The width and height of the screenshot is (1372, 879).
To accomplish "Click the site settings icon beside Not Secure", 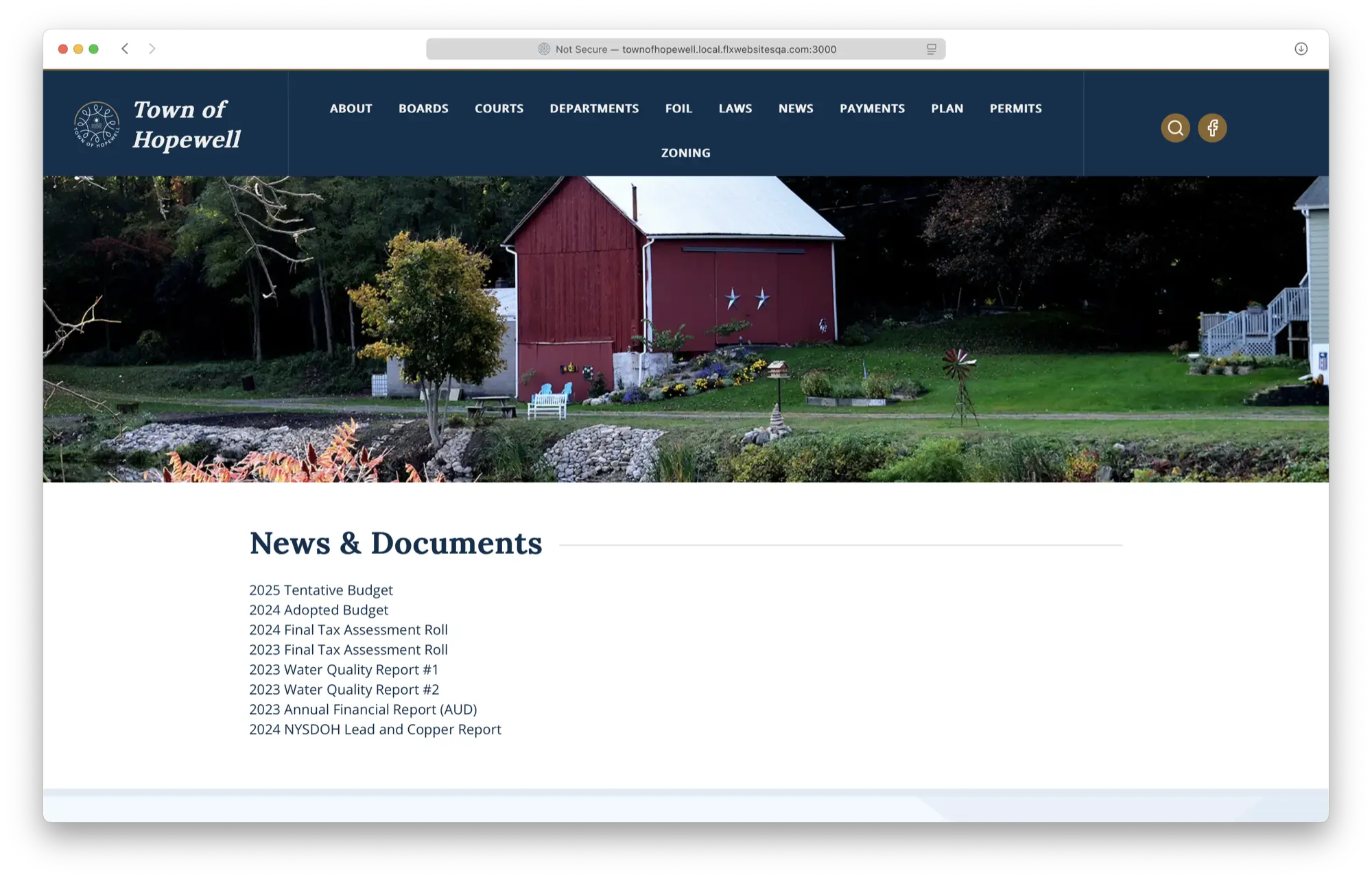I will [544, 49].
